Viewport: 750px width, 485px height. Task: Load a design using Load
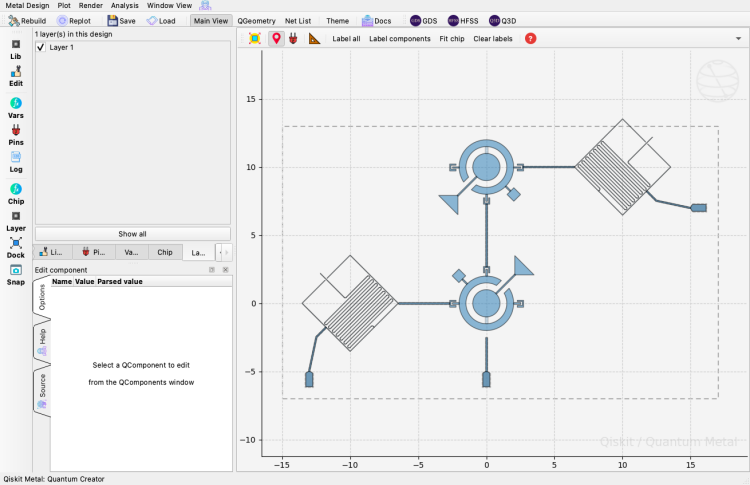point(161,21)
